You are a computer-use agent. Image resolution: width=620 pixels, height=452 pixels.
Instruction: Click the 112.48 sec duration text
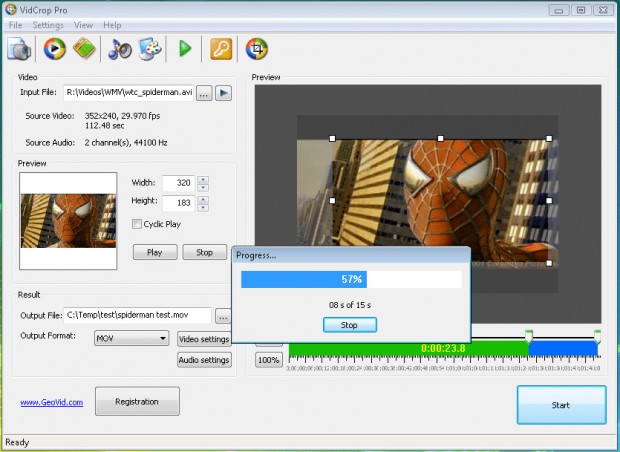[x=104, y=126]
